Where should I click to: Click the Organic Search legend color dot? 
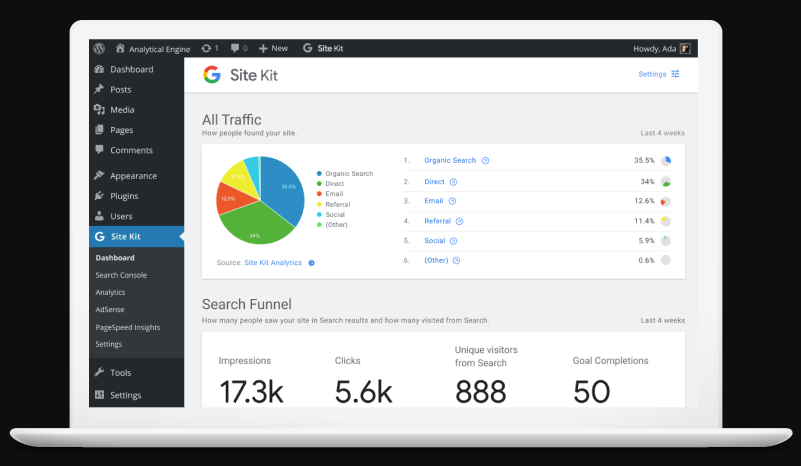[x=319, y=174]
